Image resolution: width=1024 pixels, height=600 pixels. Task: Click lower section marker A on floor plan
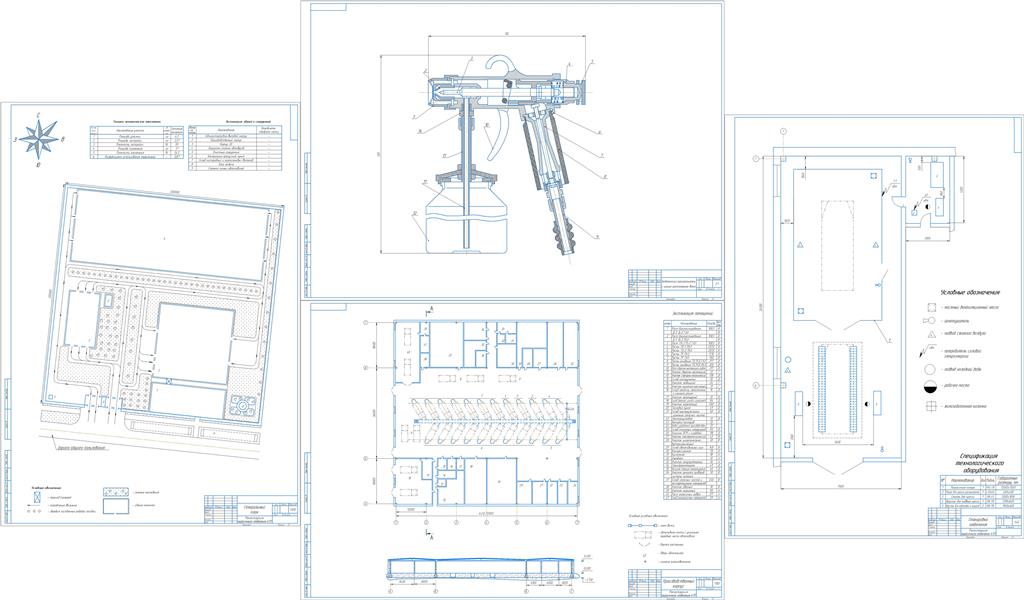click(x=428, y=533)
